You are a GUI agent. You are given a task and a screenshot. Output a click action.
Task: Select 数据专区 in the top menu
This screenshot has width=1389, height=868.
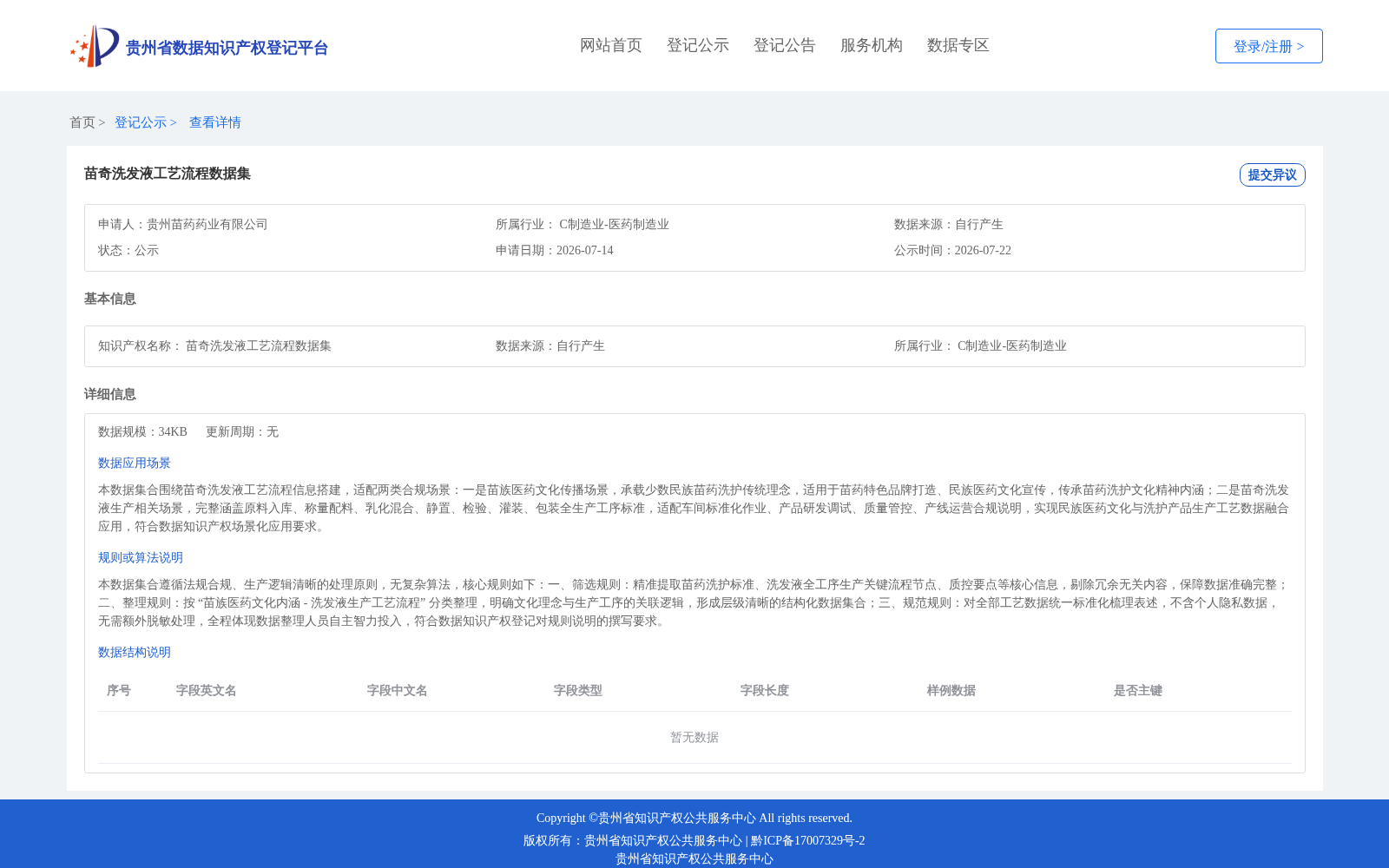[x=958, y=45]
